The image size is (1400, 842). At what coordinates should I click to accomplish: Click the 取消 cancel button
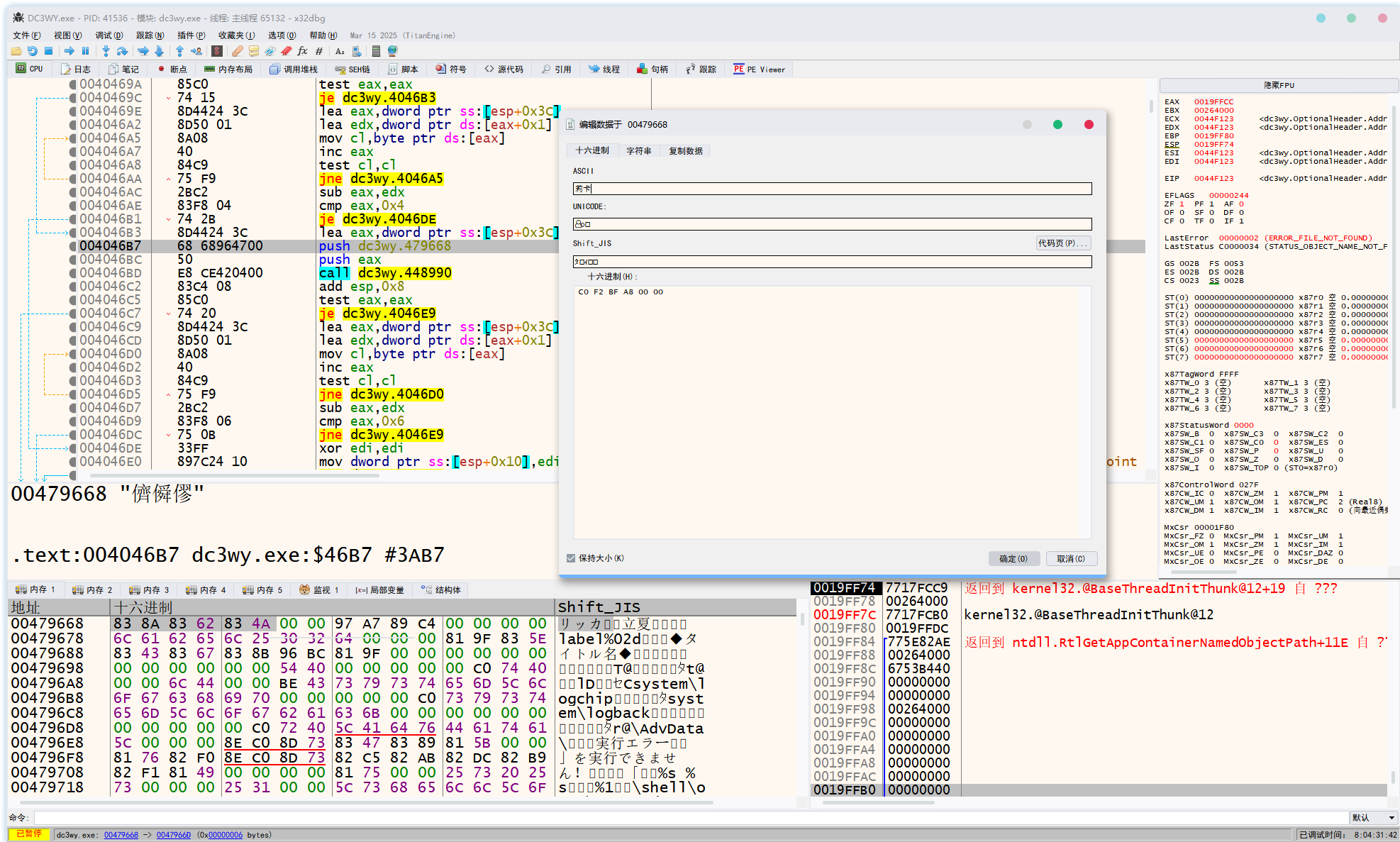pyautogui.click(x=1071, y=559)
